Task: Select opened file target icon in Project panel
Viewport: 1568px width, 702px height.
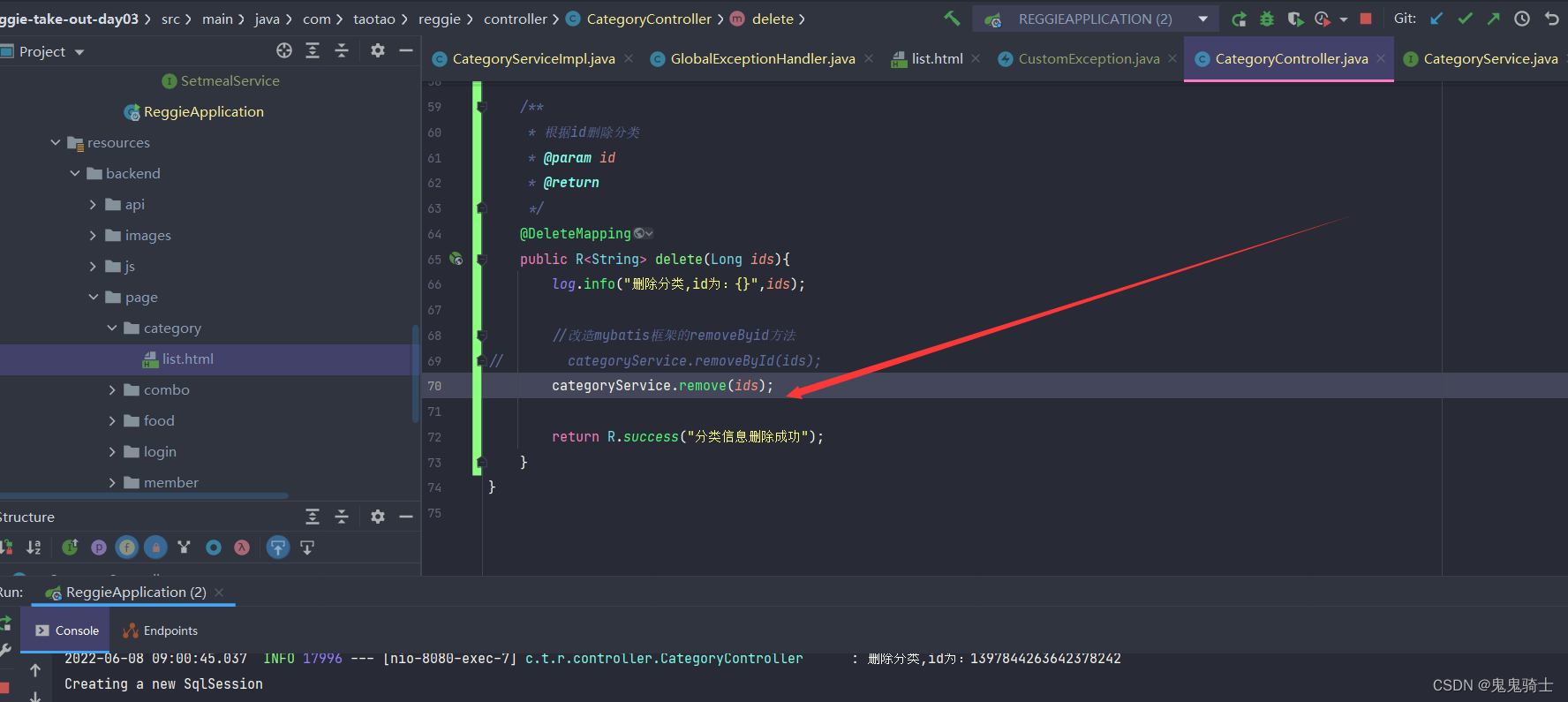Action: pos(284,50)
